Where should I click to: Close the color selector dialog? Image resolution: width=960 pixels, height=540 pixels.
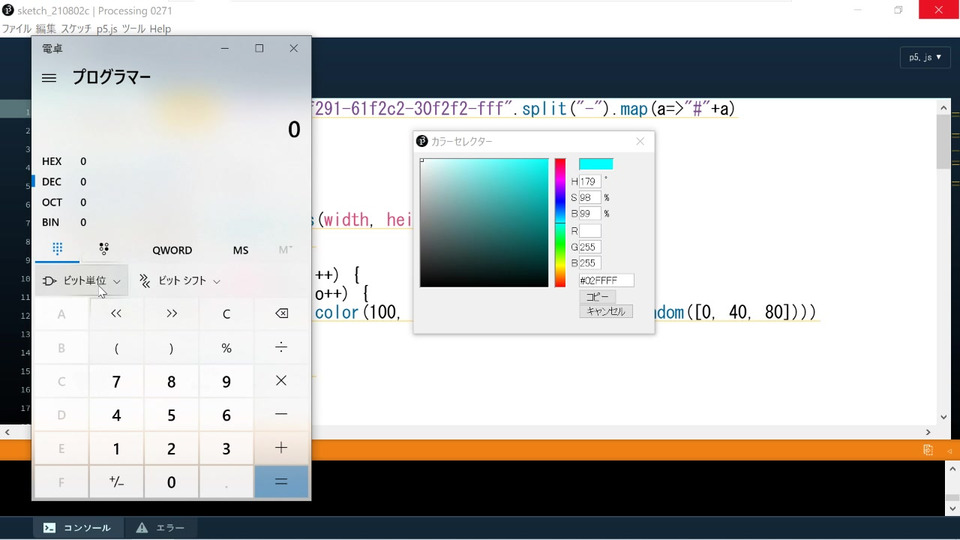point(640,141)
